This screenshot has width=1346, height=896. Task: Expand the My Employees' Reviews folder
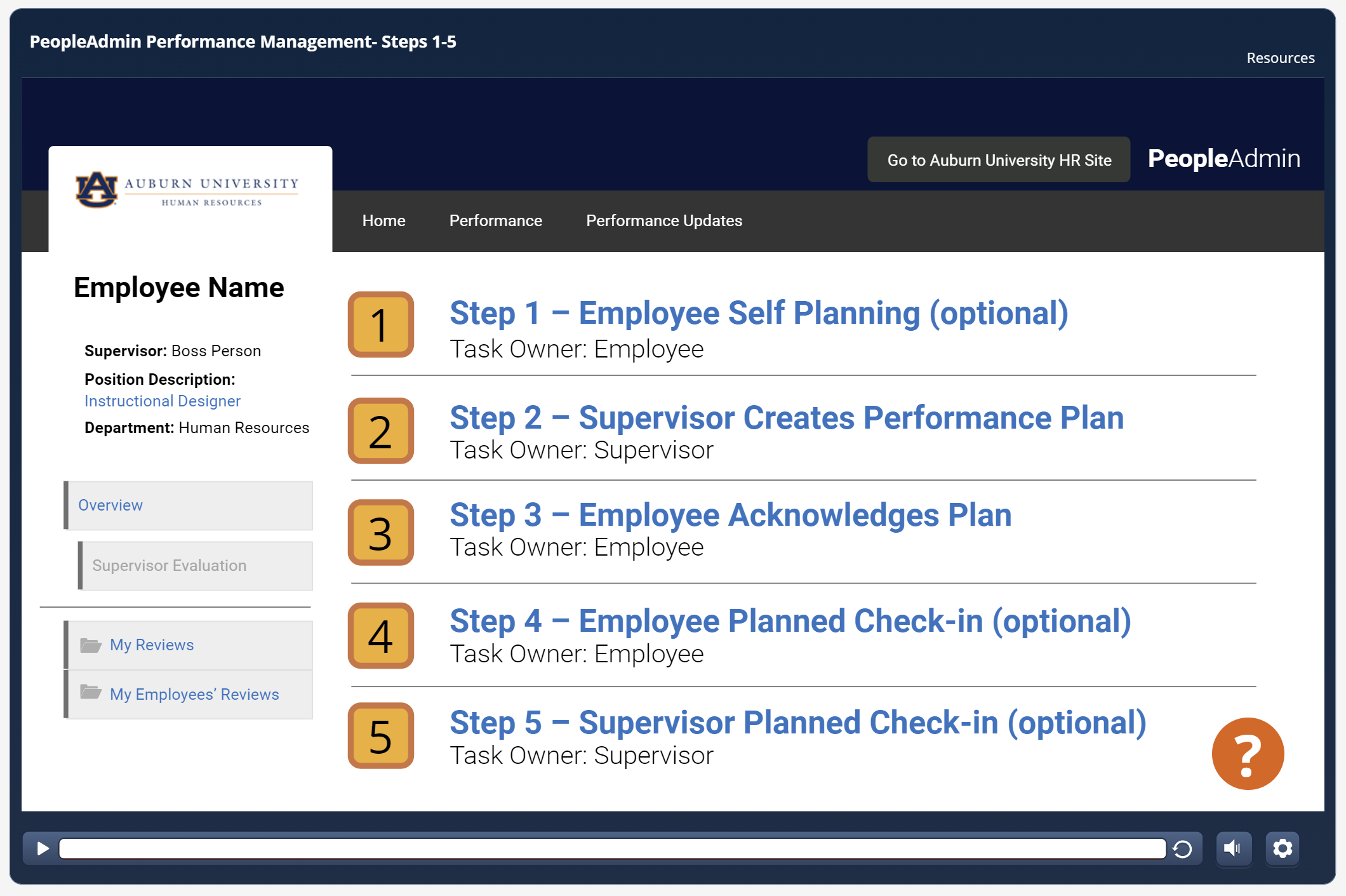click(x=194, y=695)
